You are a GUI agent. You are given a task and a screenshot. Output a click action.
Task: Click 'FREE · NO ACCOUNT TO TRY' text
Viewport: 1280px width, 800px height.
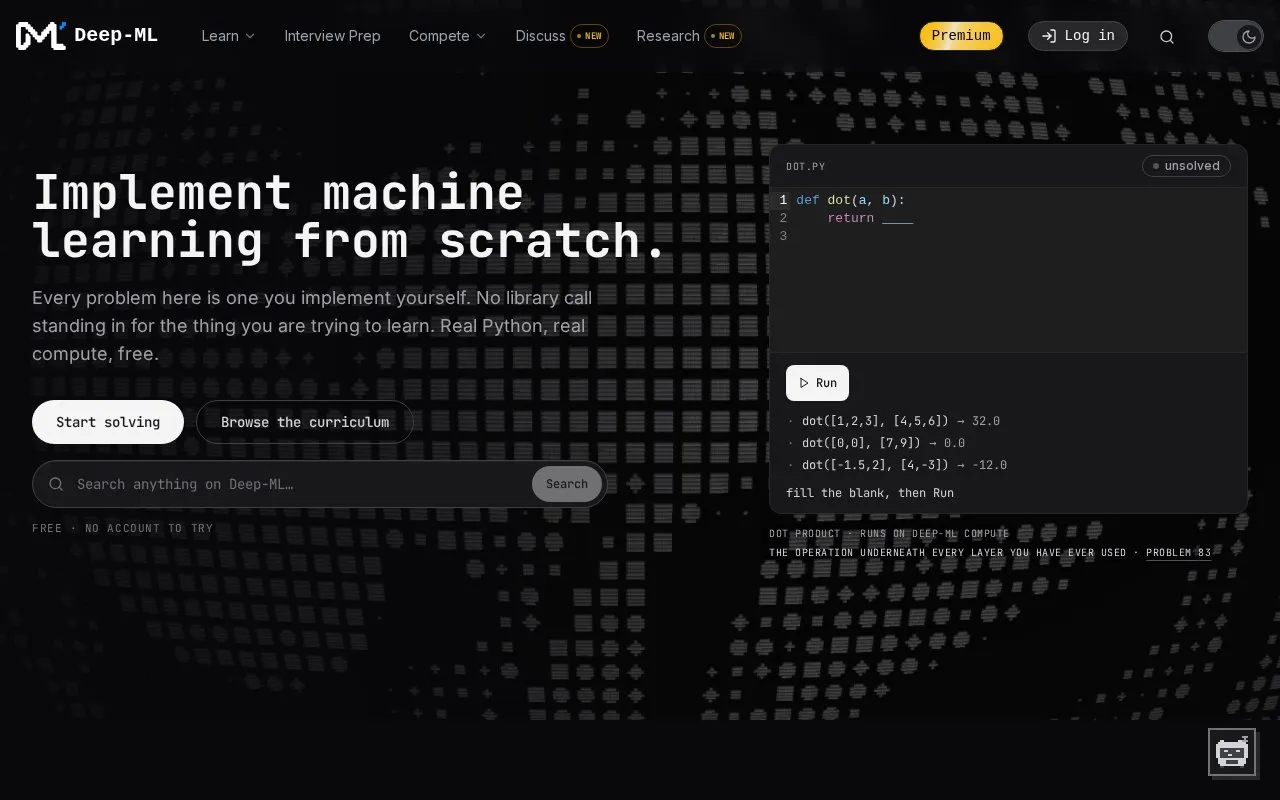click(x=123, y=528)
